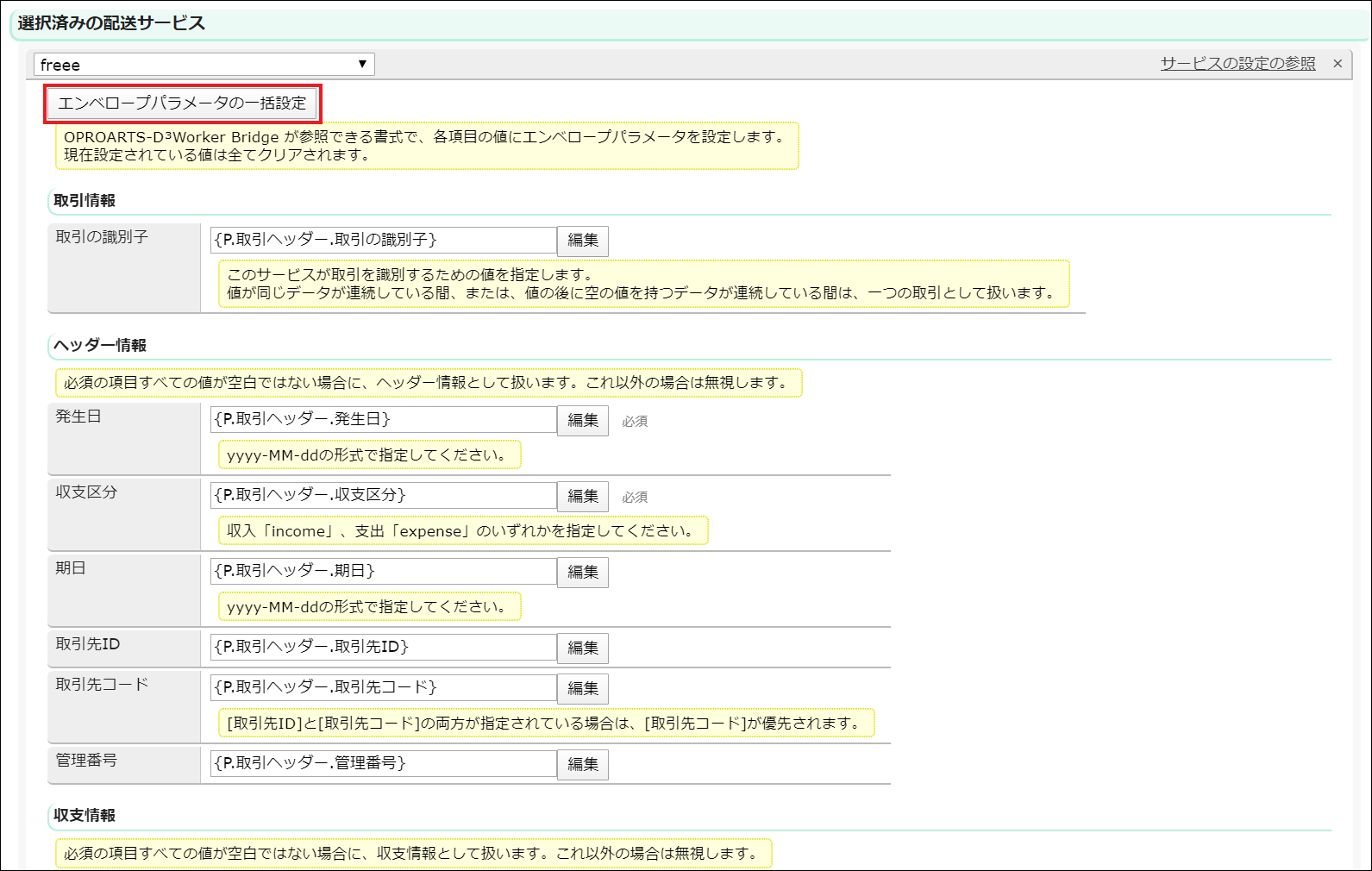
Task: Open the freee delivery service dropdown
Action: point(204,65)
